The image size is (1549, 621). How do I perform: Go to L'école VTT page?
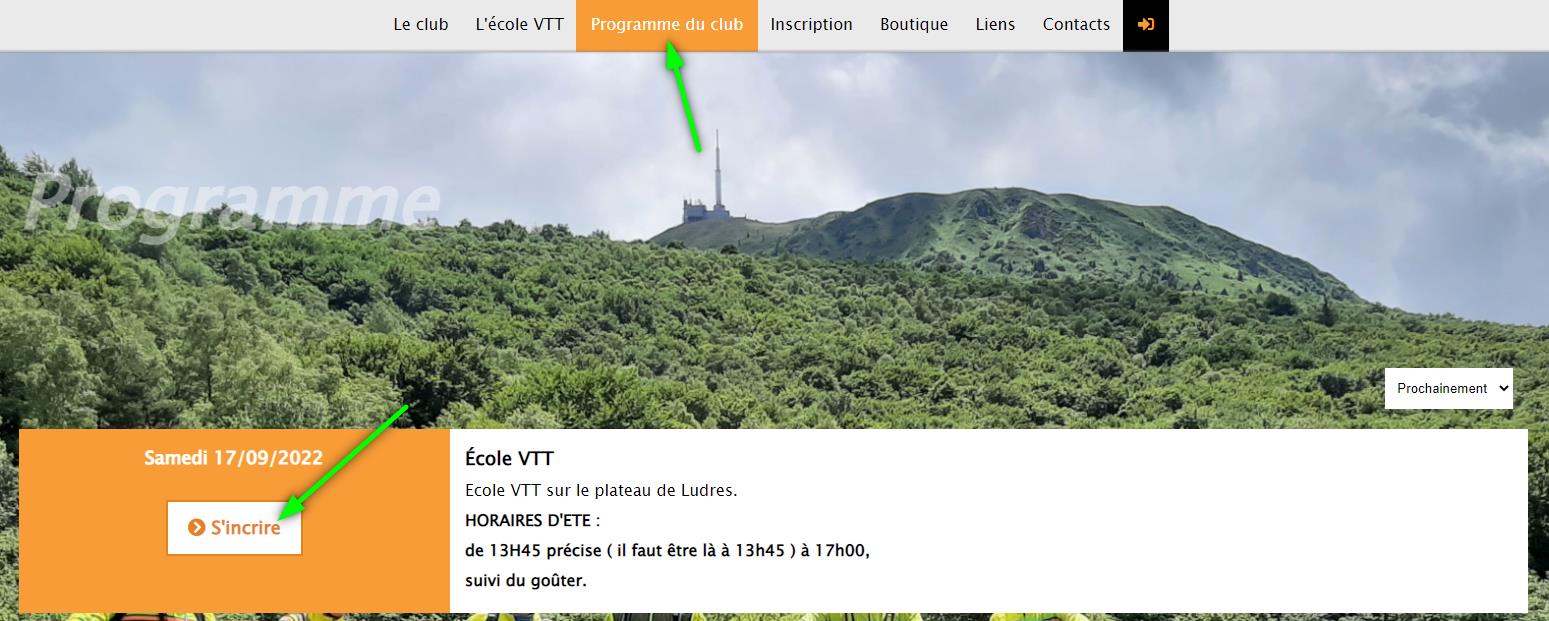click(520, 25)
